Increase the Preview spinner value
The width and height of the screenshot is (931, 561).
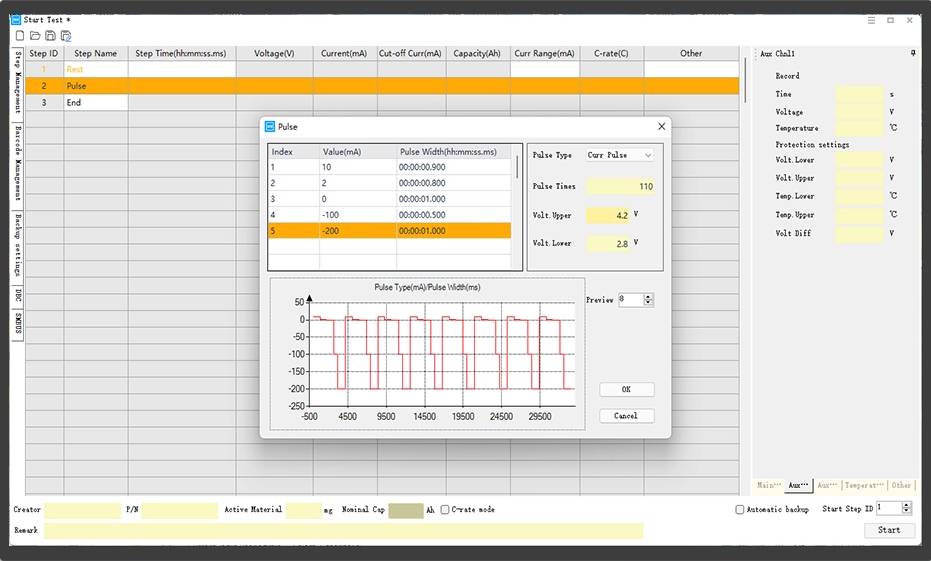click(x=648, y=297)
